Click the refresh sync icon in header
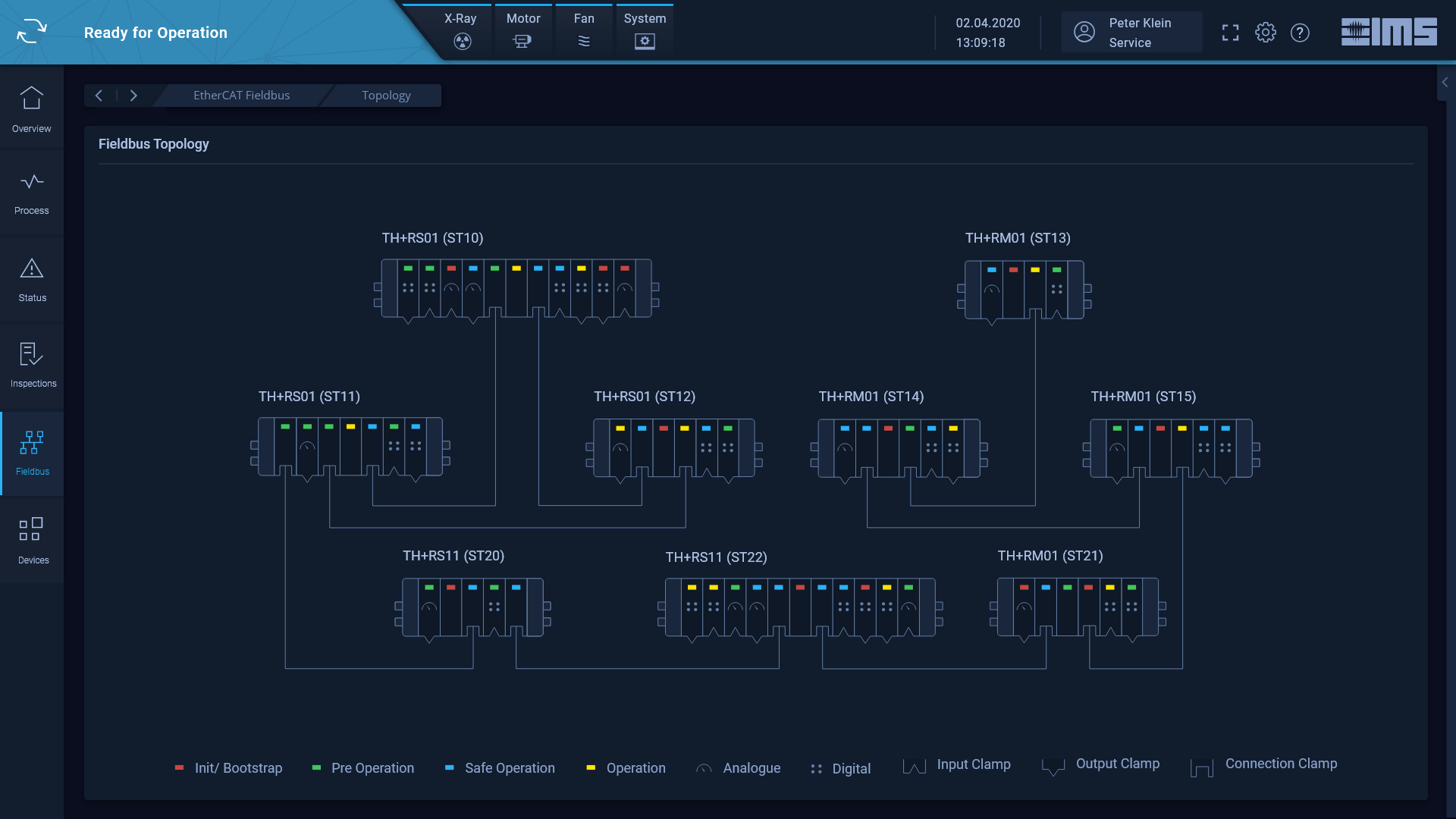The image size is (1456, 819). (x=31, y=32)
